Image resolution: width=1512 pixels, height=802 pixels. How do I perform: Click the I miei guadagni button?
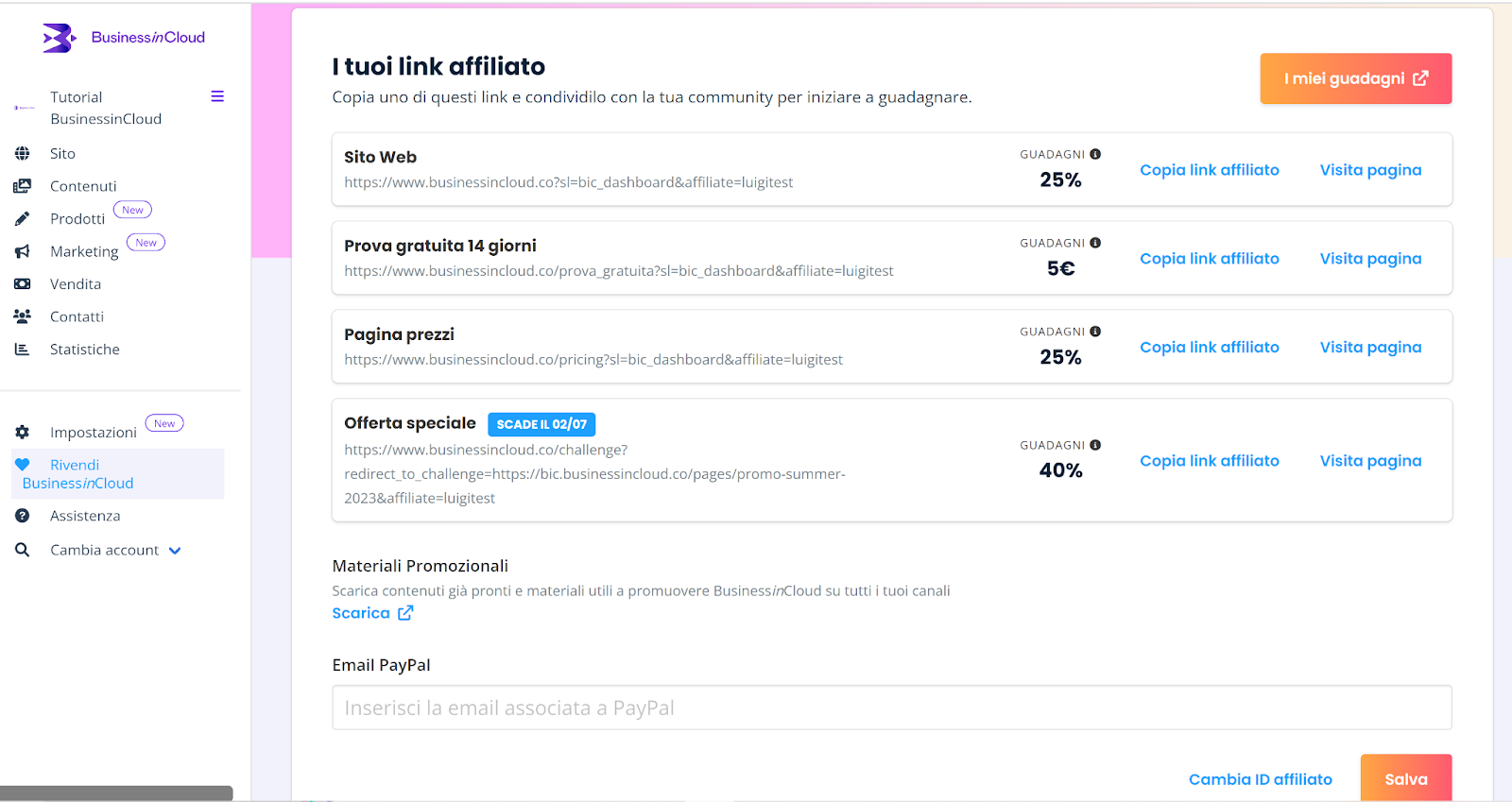(1355, 78)
